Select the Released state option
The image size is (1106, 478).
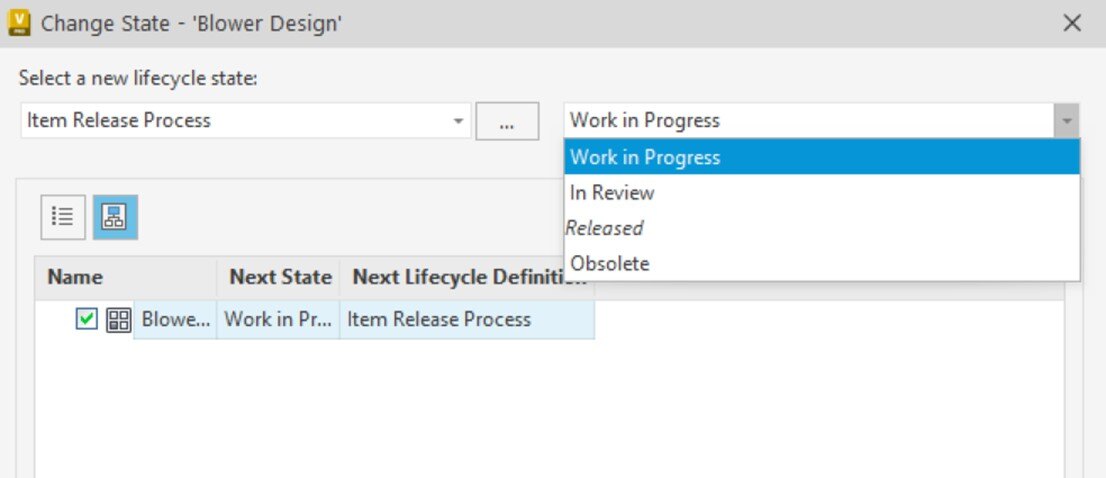click(x=822, y=228)
